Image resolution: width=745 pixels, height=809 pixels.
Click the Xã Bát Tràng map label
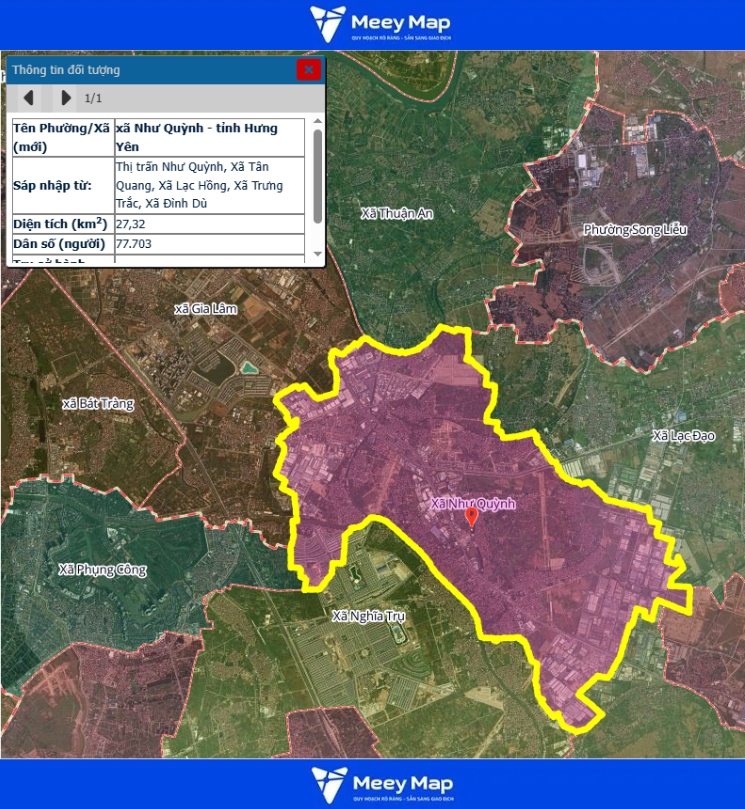(97, 403)
